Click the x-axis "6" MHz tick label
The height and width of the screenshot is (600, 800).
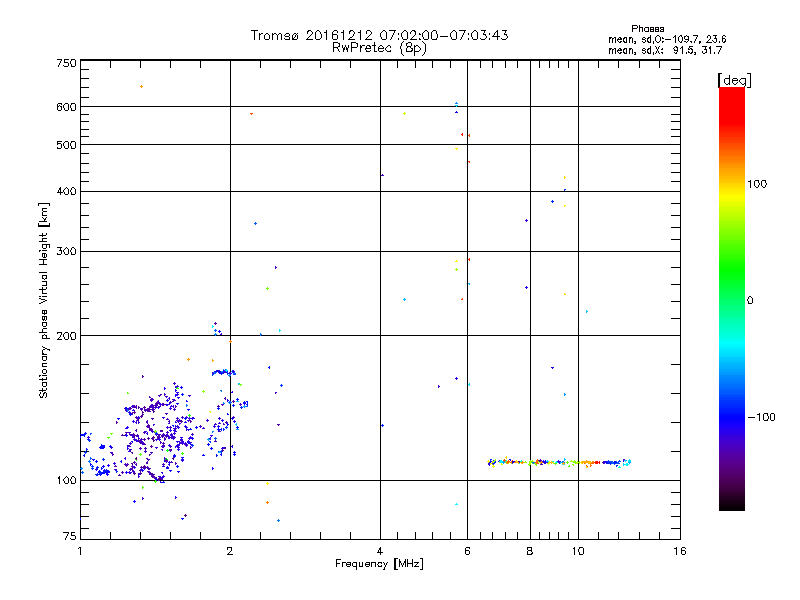(467, 551)
